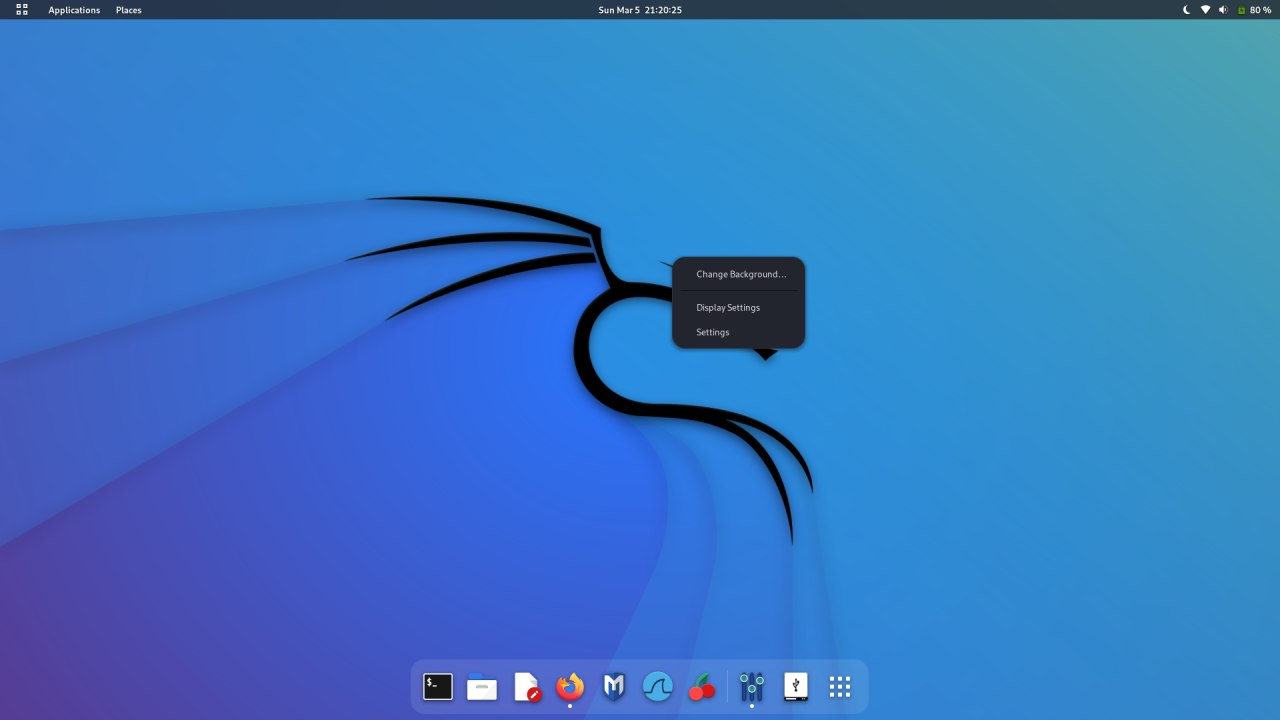Launch the Terminal from the dock
Image resolution: width=1280 pixels, height=720 pixels.
click(x=438, y=687)
